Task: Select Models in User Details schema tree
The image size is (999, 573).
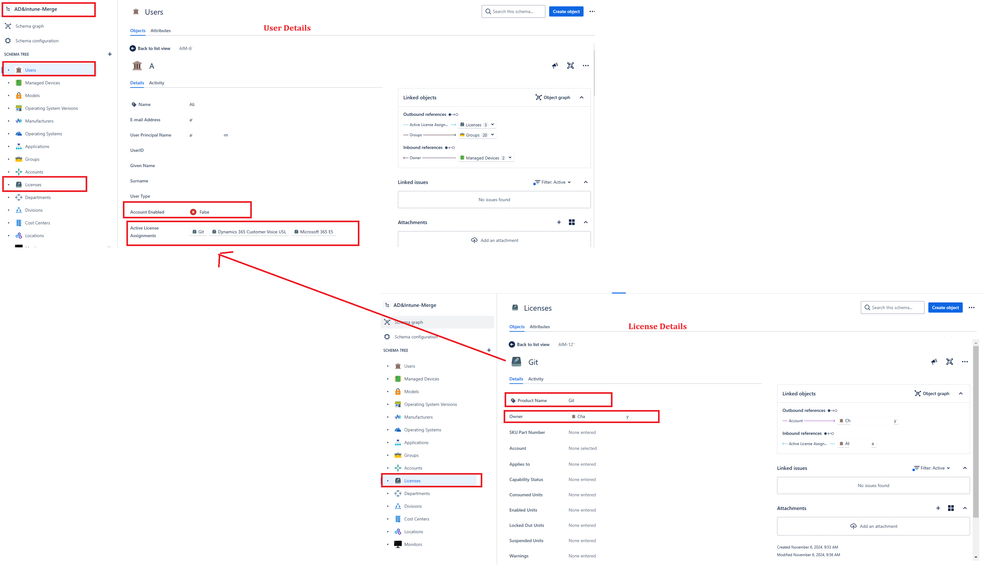Action: (32, 96)
